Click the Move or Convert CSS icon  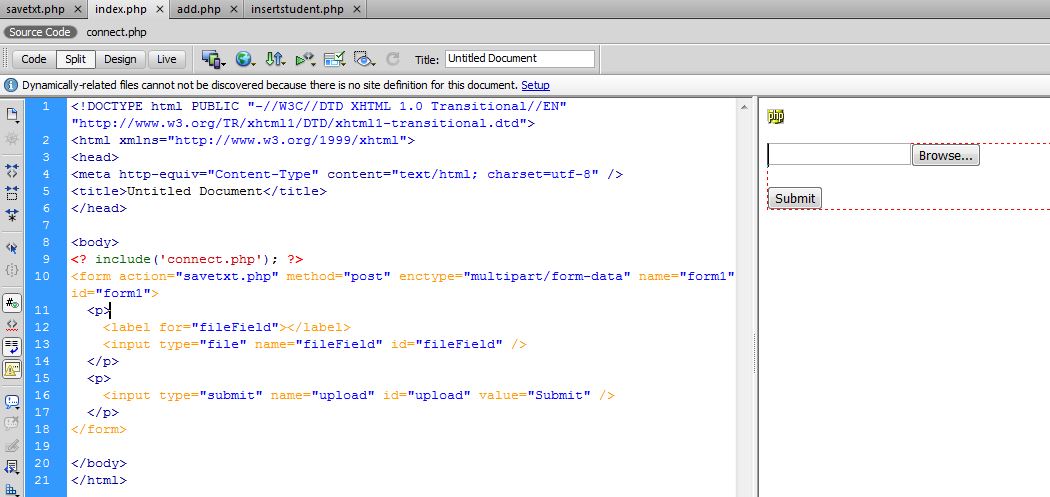point(12,490)
